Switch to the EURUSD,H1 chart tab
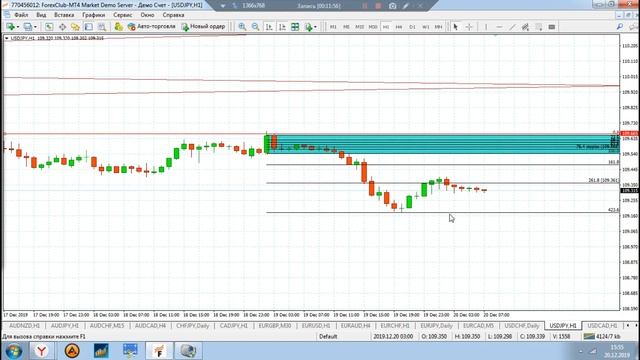This screenshot has height=360, width=640. tap(316, 326)
